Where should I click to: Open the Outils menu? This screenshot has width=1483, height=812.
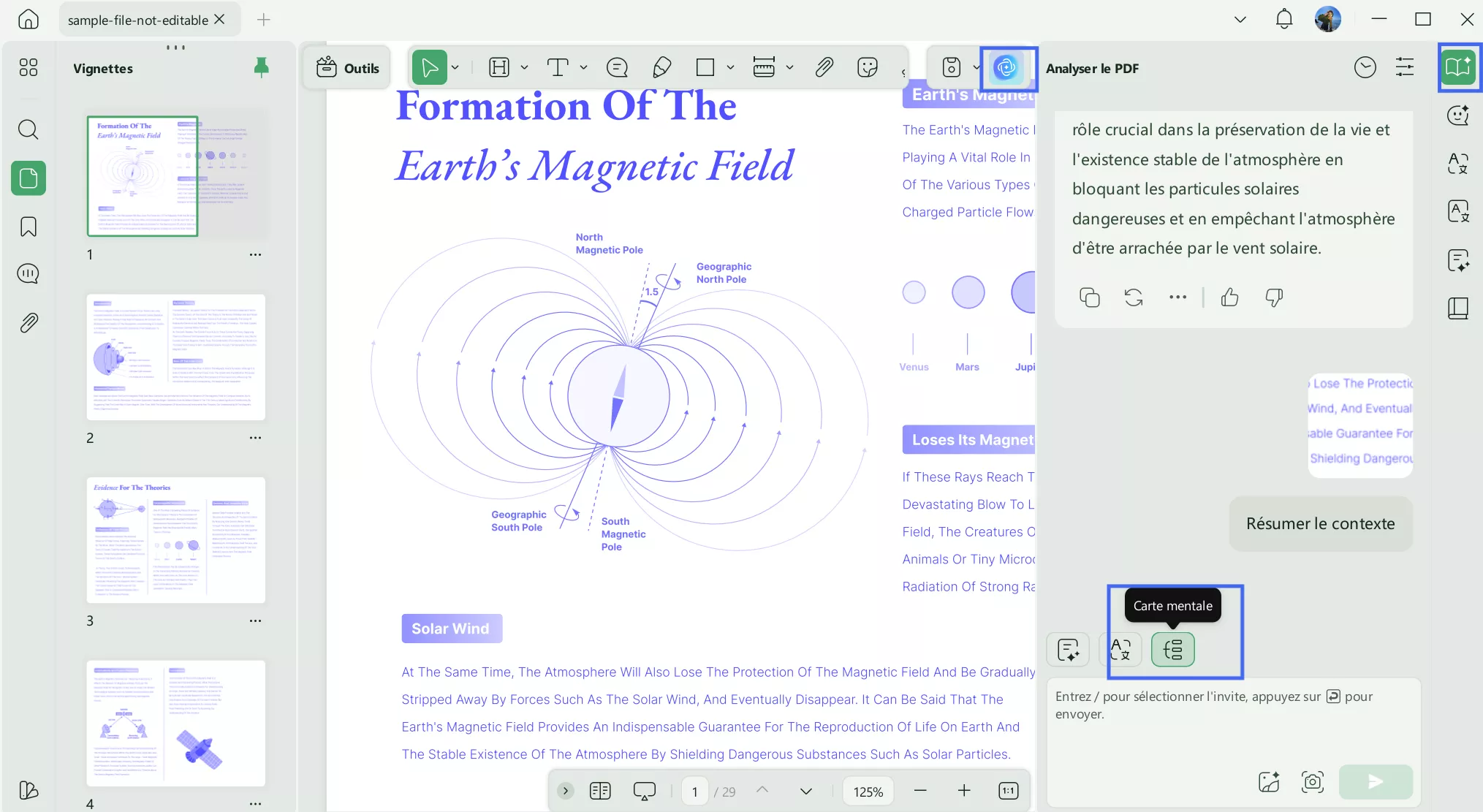click(348, 68)
